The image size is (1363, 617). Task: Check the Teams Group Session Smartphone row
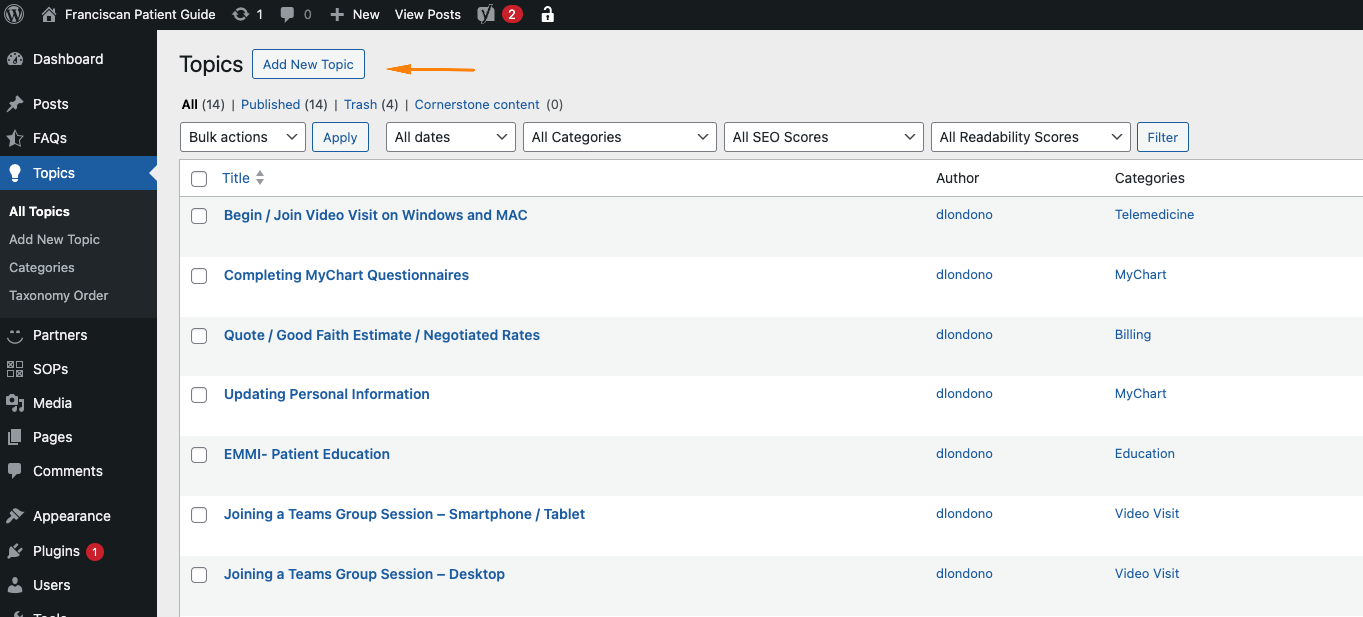pos(199,515)
